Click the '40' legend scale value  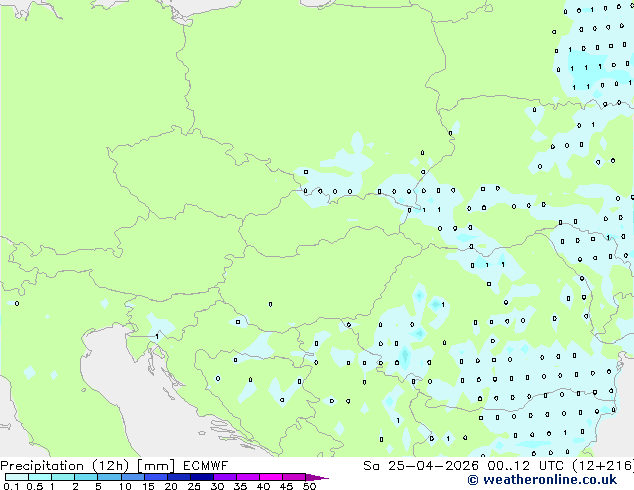263,486
